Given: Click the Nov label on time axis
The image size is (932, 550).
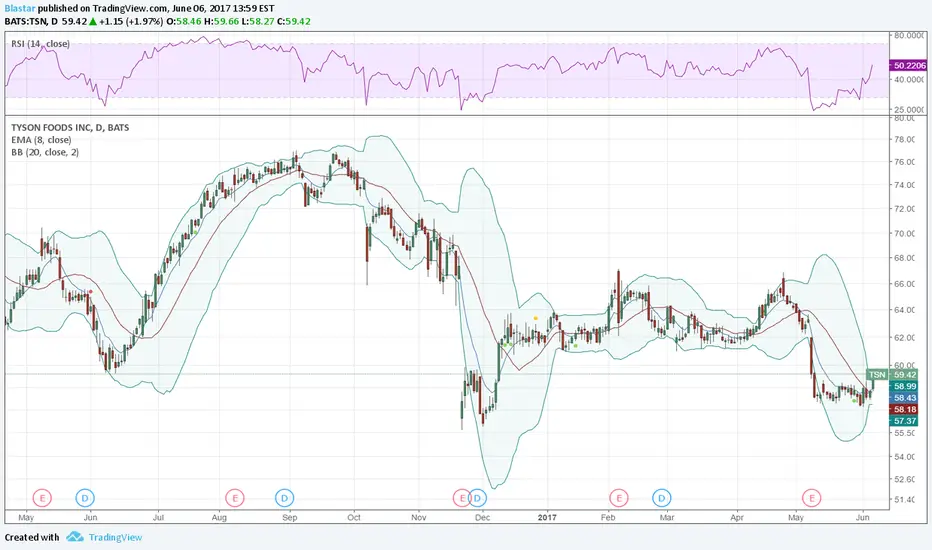Looking at the screenshot, I should tap(418, 517).
